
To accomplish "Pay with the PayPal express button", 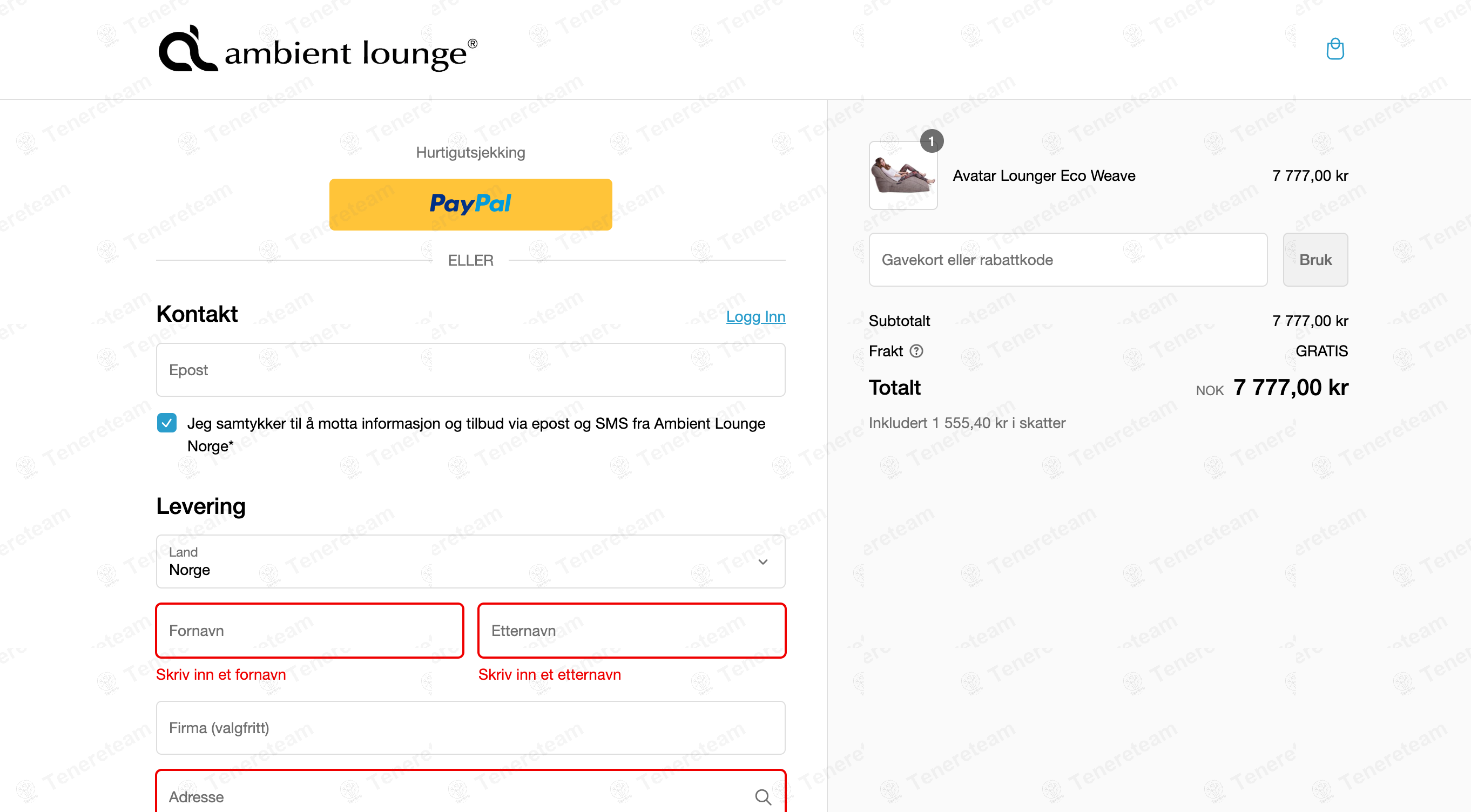I will click(470, 205).
